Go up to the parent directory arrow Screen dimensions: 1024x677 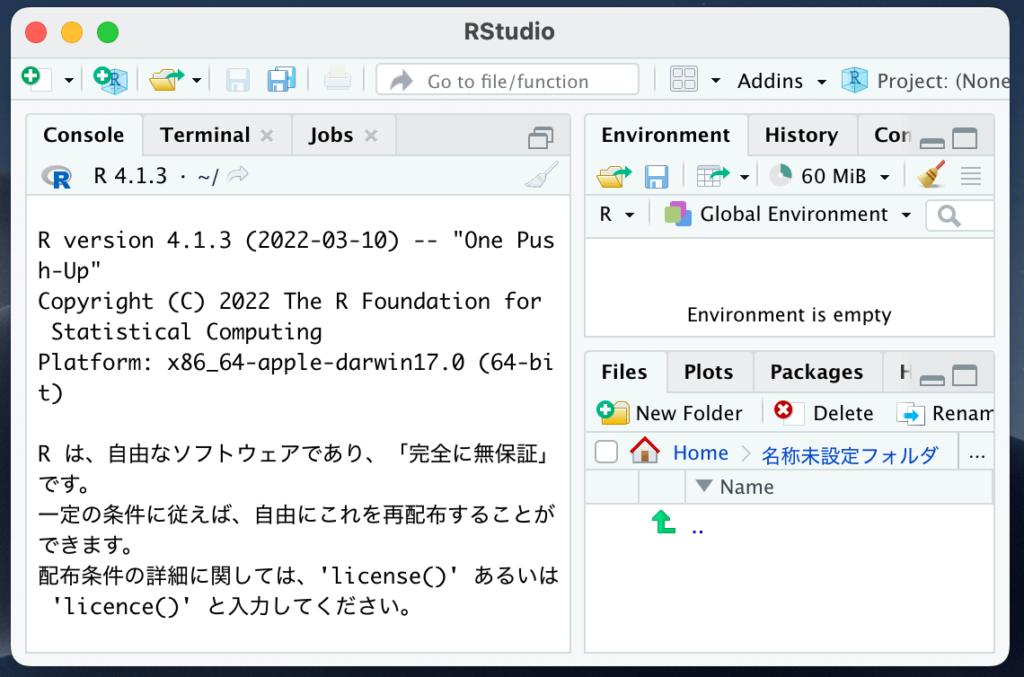tap(664, 522)
